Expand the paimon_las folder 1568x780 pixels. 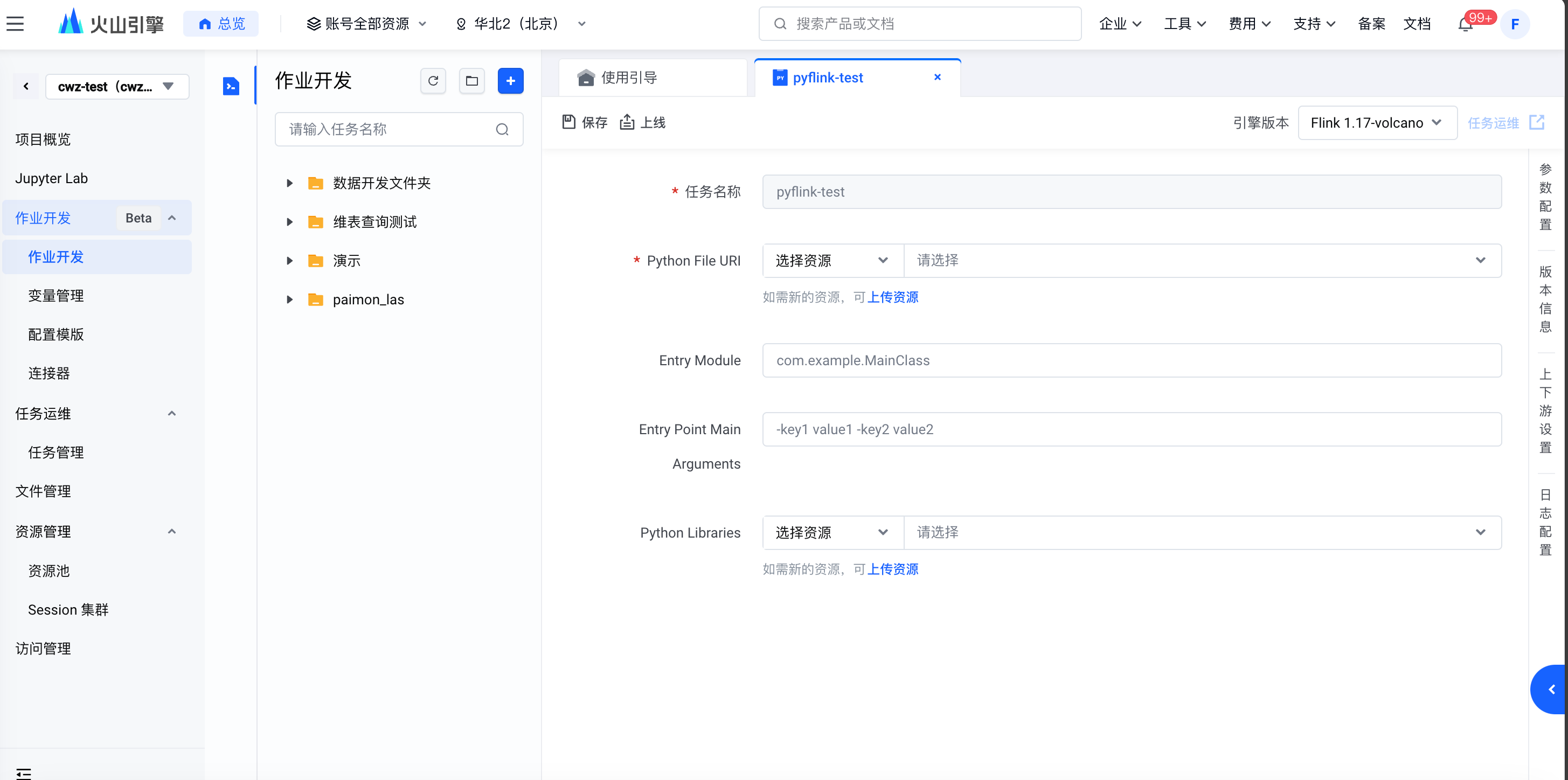click(x=290, y=300)
